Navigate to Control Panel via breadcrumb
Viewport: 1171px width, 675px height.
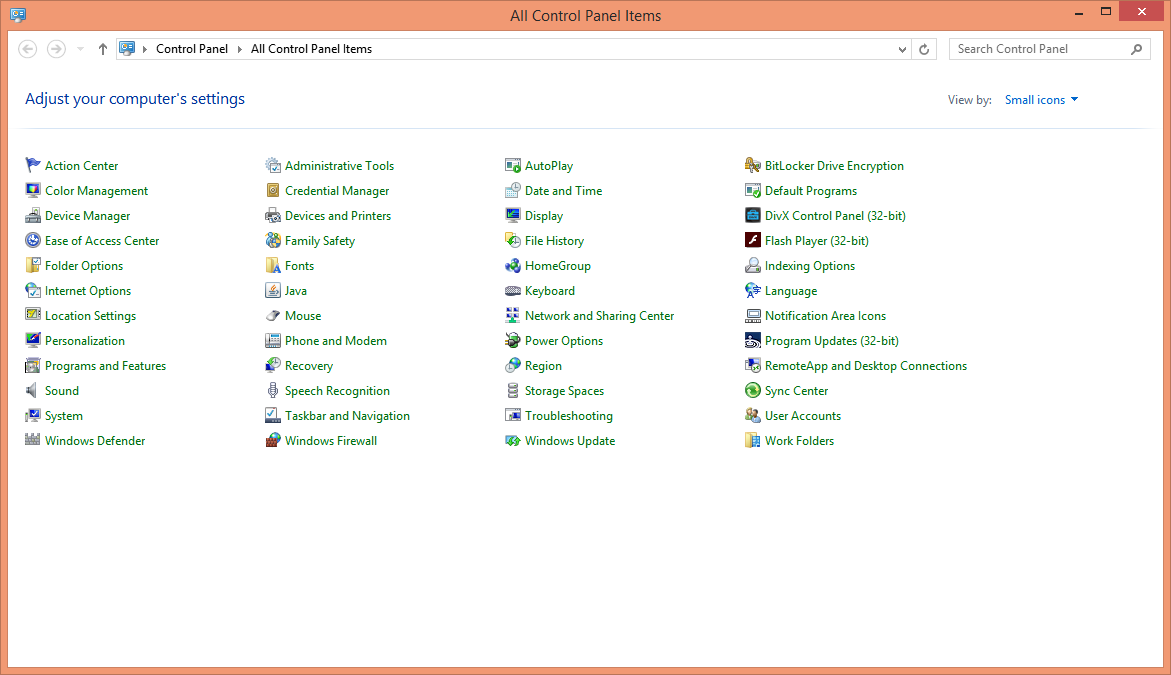point(192,48)
